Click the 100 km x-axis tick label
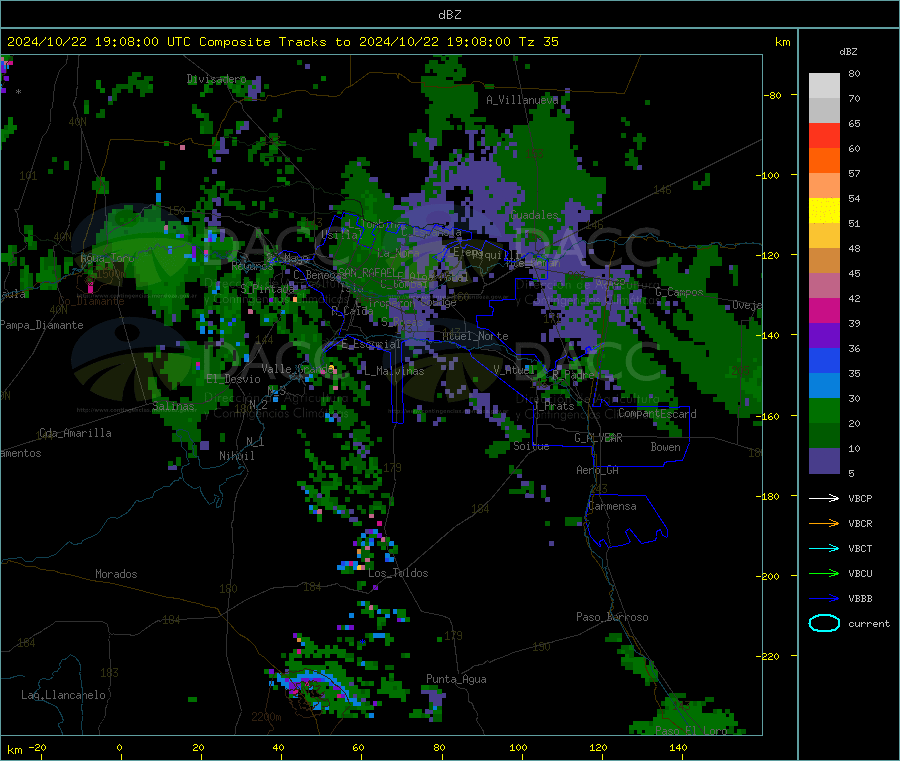900x761 pixels. (x=518, y=747)
